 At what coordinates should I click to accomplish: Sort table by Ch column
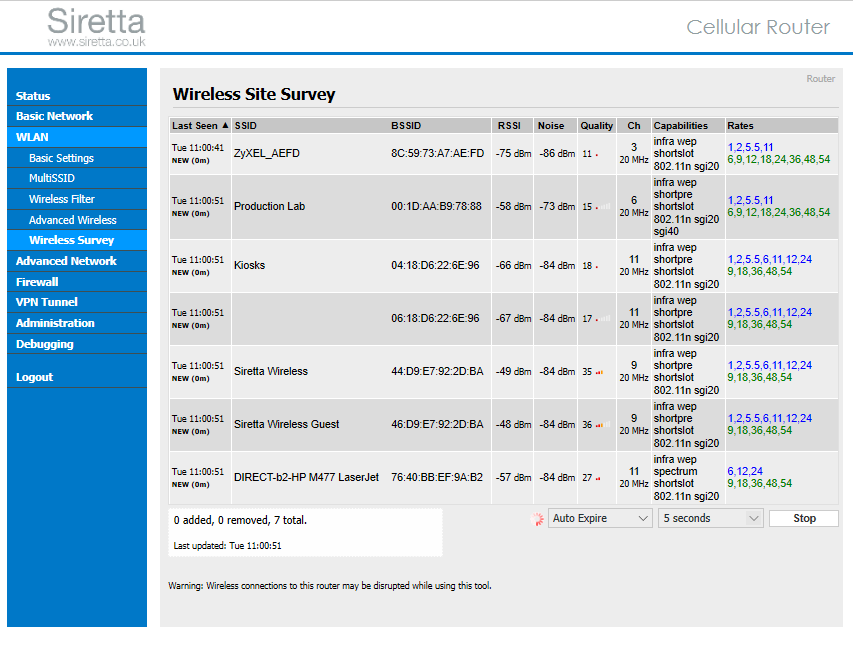point(634,126)
